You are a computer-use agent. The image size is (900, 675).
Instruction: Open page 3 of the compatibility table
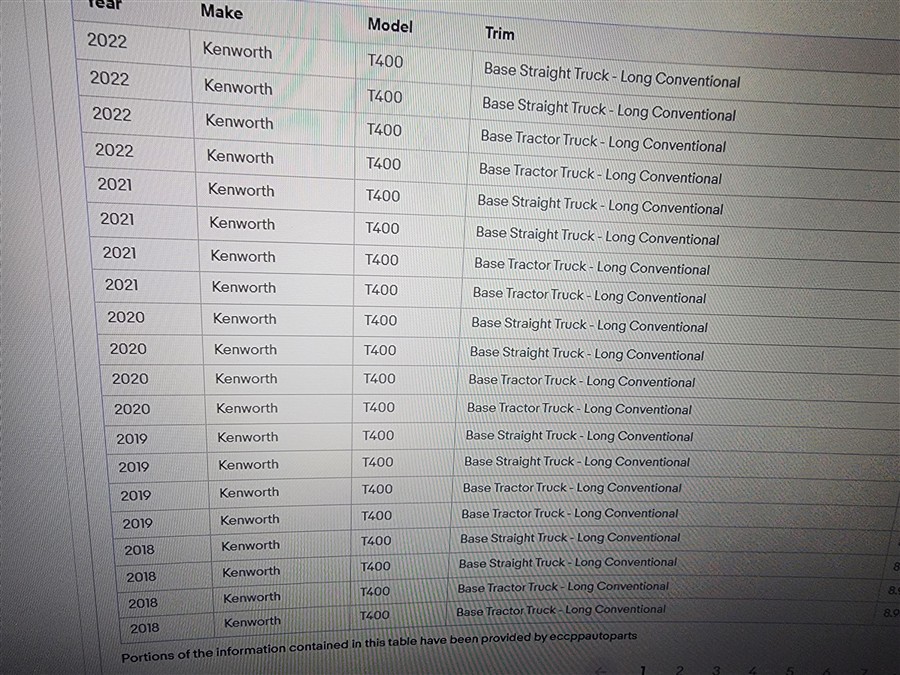716,671
